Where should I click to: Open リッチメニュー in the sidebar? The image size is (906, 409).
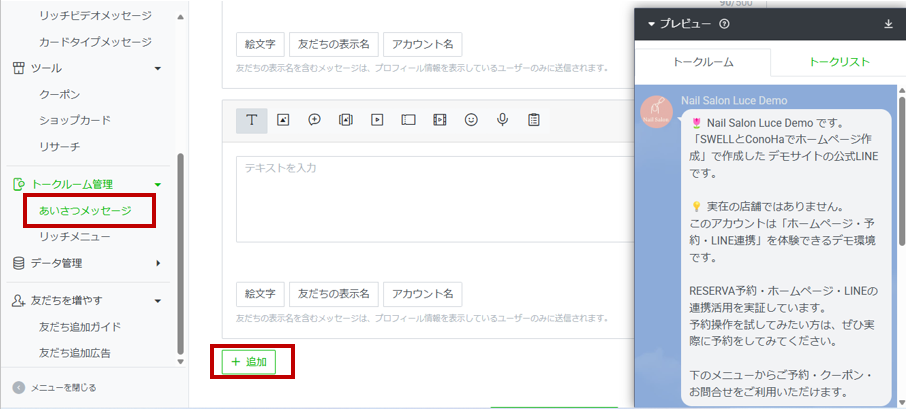click(75, 237)
